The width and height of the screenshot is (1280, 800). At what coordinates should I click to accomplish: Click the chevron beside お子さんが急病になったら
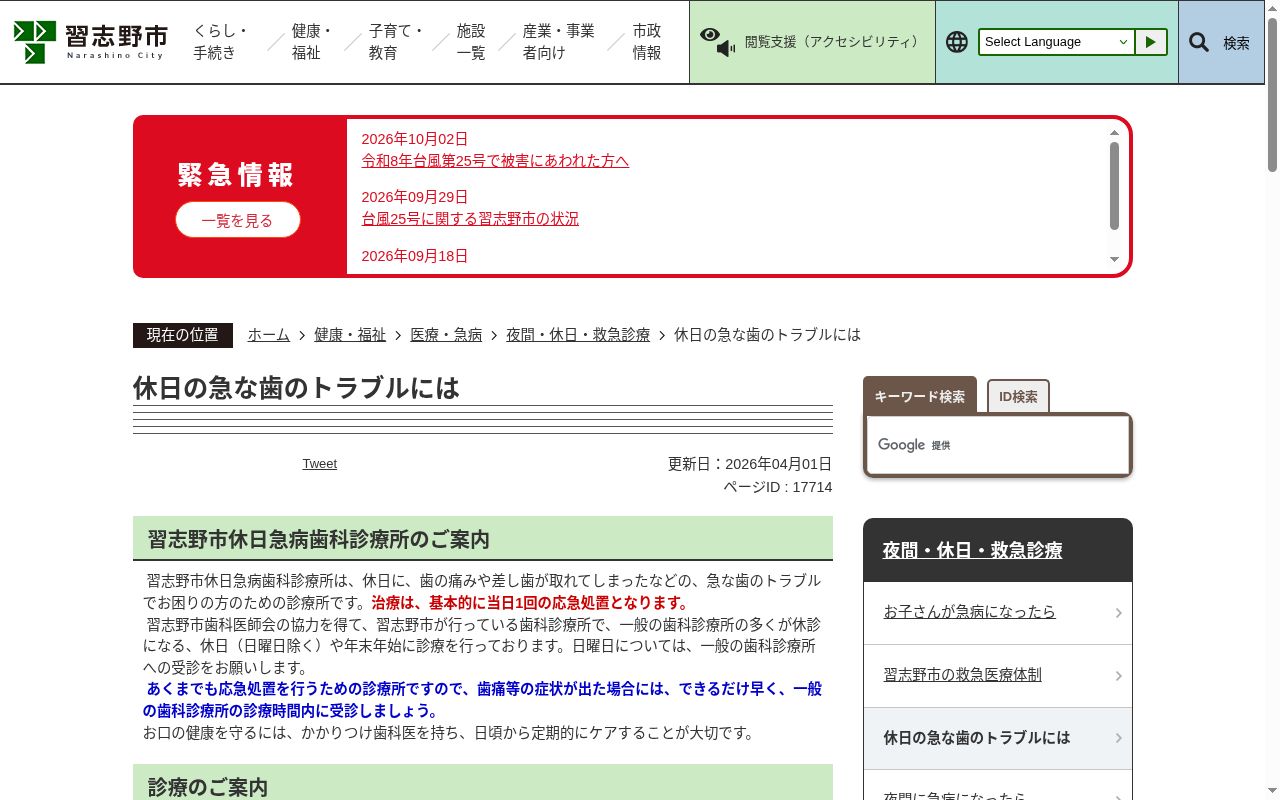coord(1118,613)
